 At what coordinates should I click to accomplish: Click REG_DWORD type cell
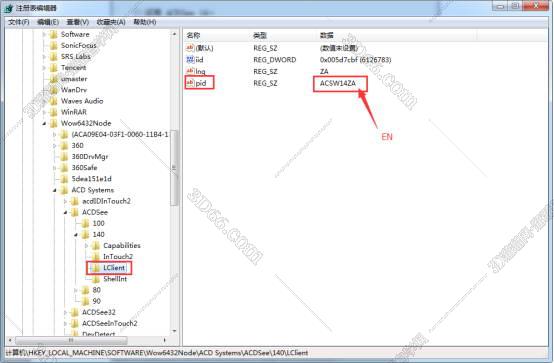click(275, 60)
